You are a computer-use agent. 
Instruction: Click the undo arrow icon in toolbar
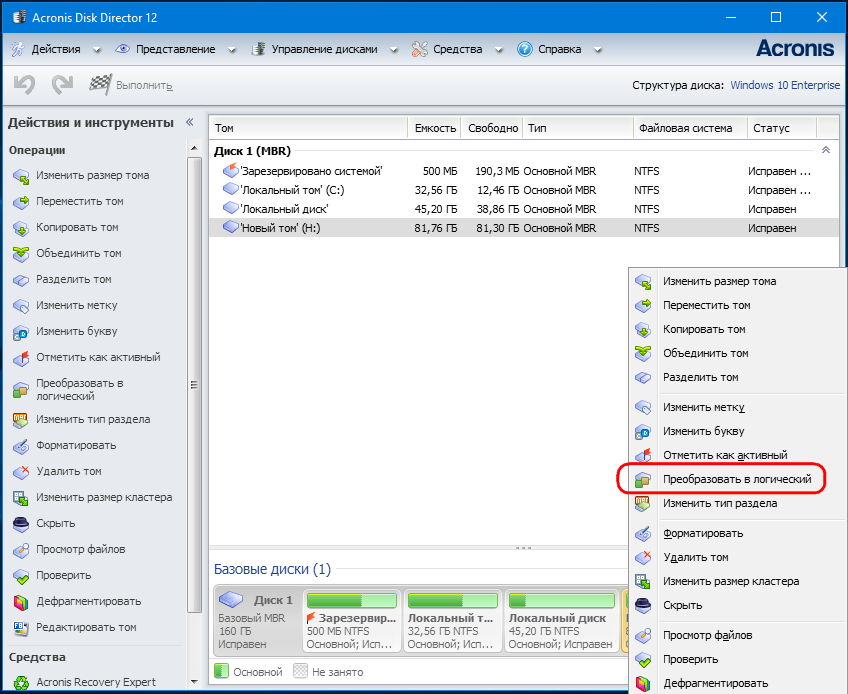pos(24,86)
